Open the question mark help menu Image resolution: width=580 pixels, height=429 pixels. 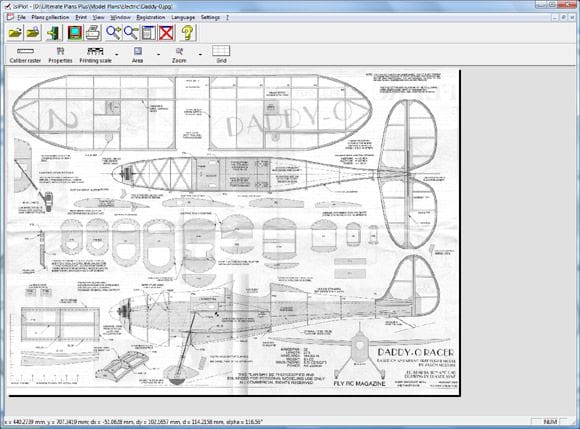click(x=227, y=17)
